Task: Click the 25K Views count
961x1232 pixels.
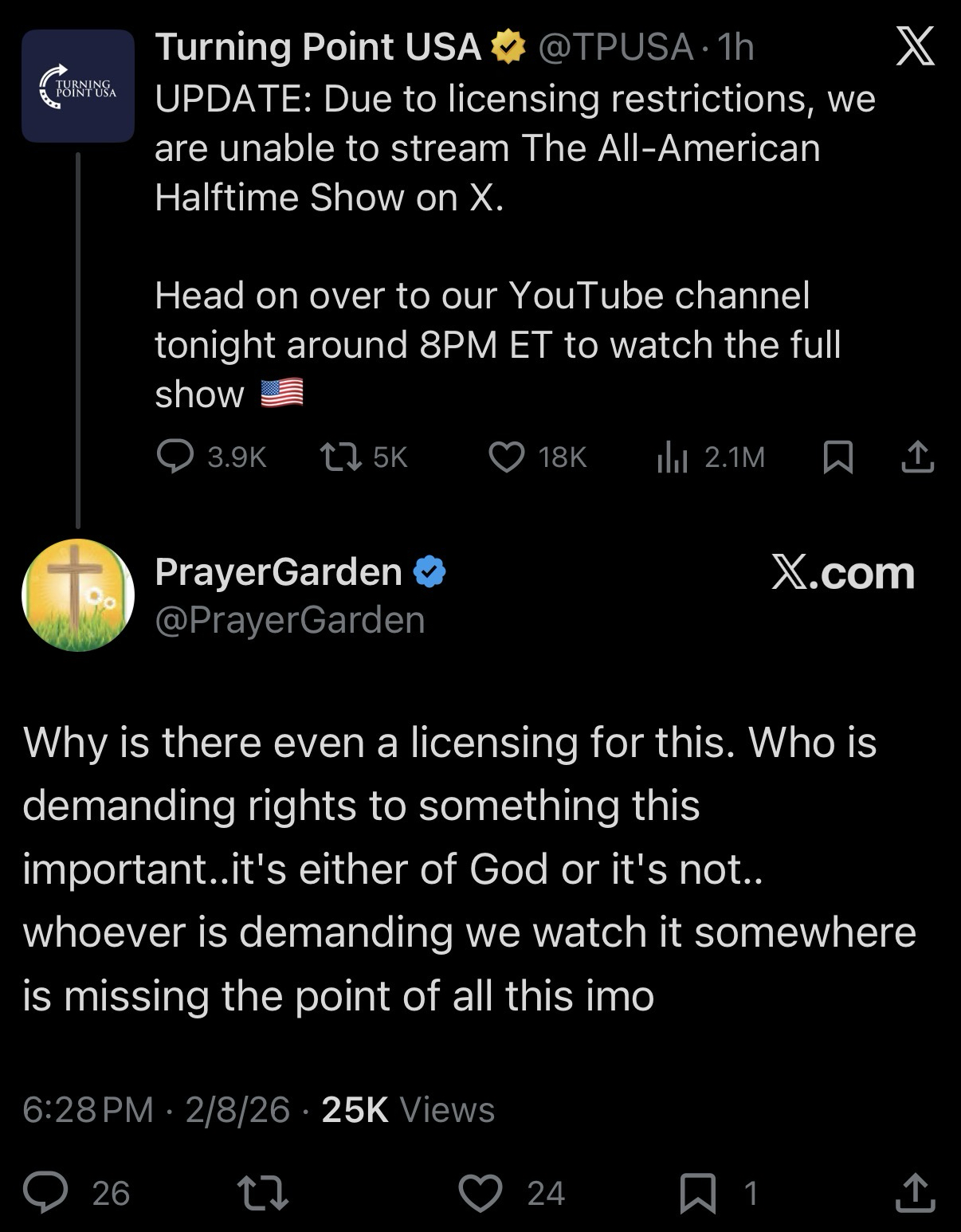Action: [x=408, y=1109]
